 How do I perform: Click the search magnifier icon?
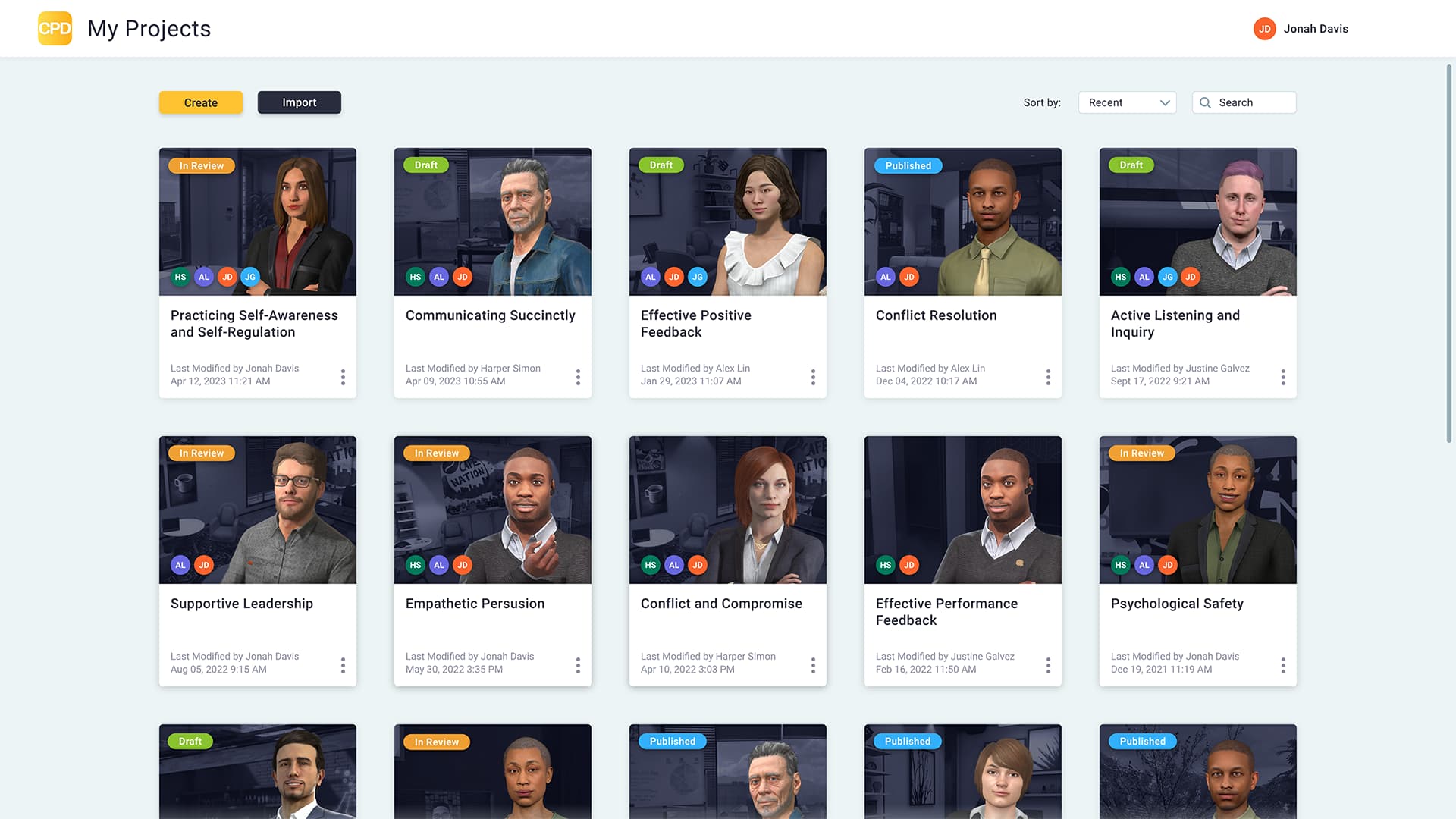point(1205,102)
